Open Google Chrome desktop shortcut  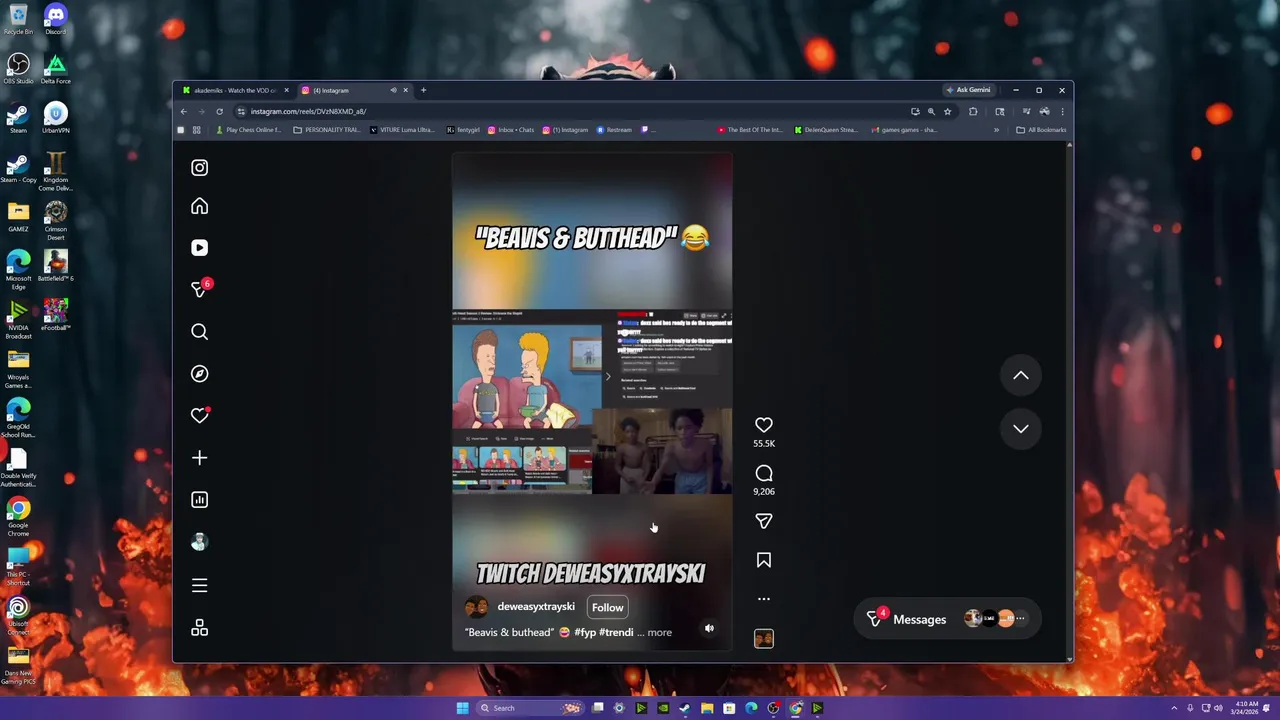pyautogui.click(x=18, y=518)
